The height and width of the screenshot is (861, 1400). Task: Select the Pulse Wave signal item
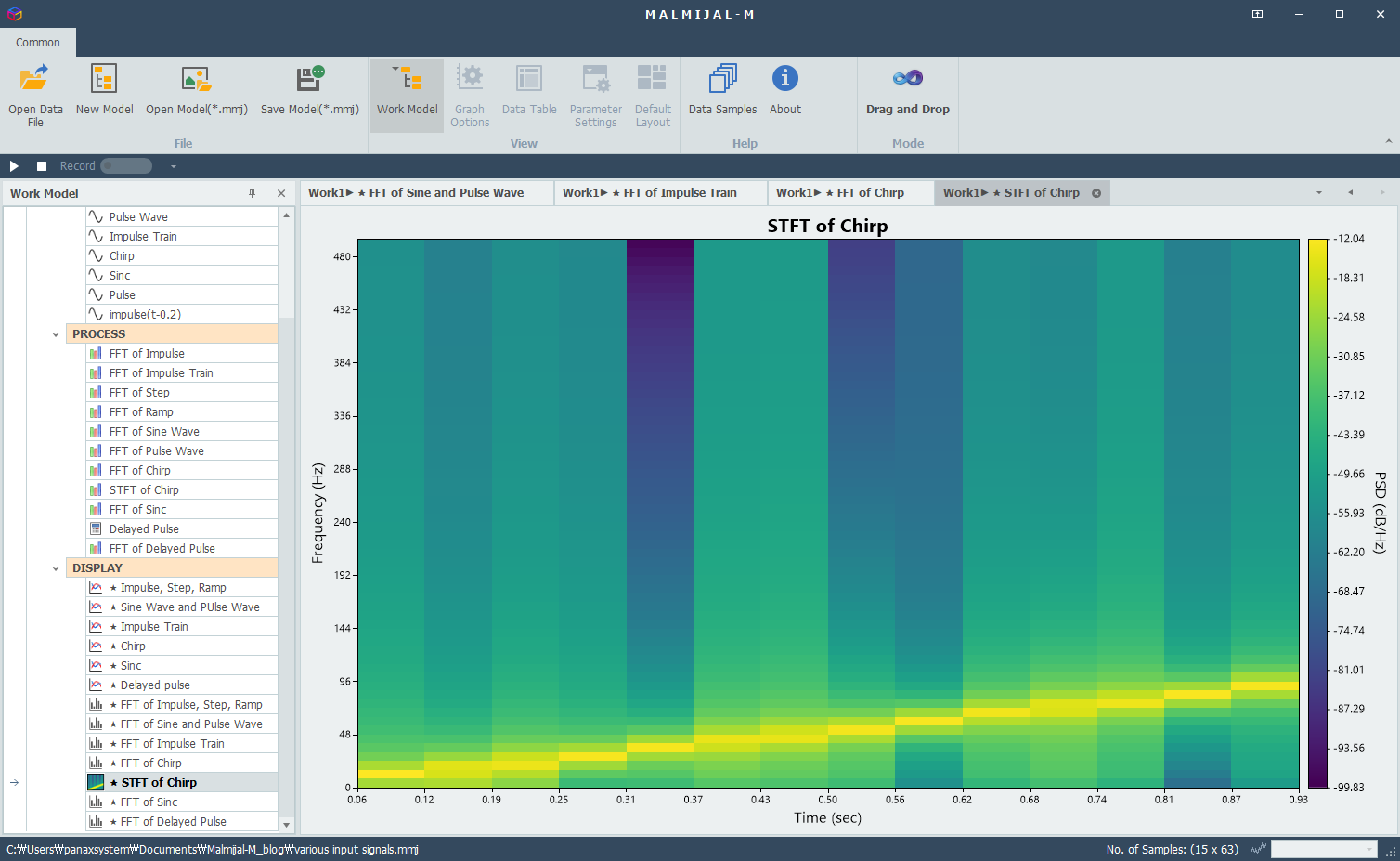(x=182, y=217)
